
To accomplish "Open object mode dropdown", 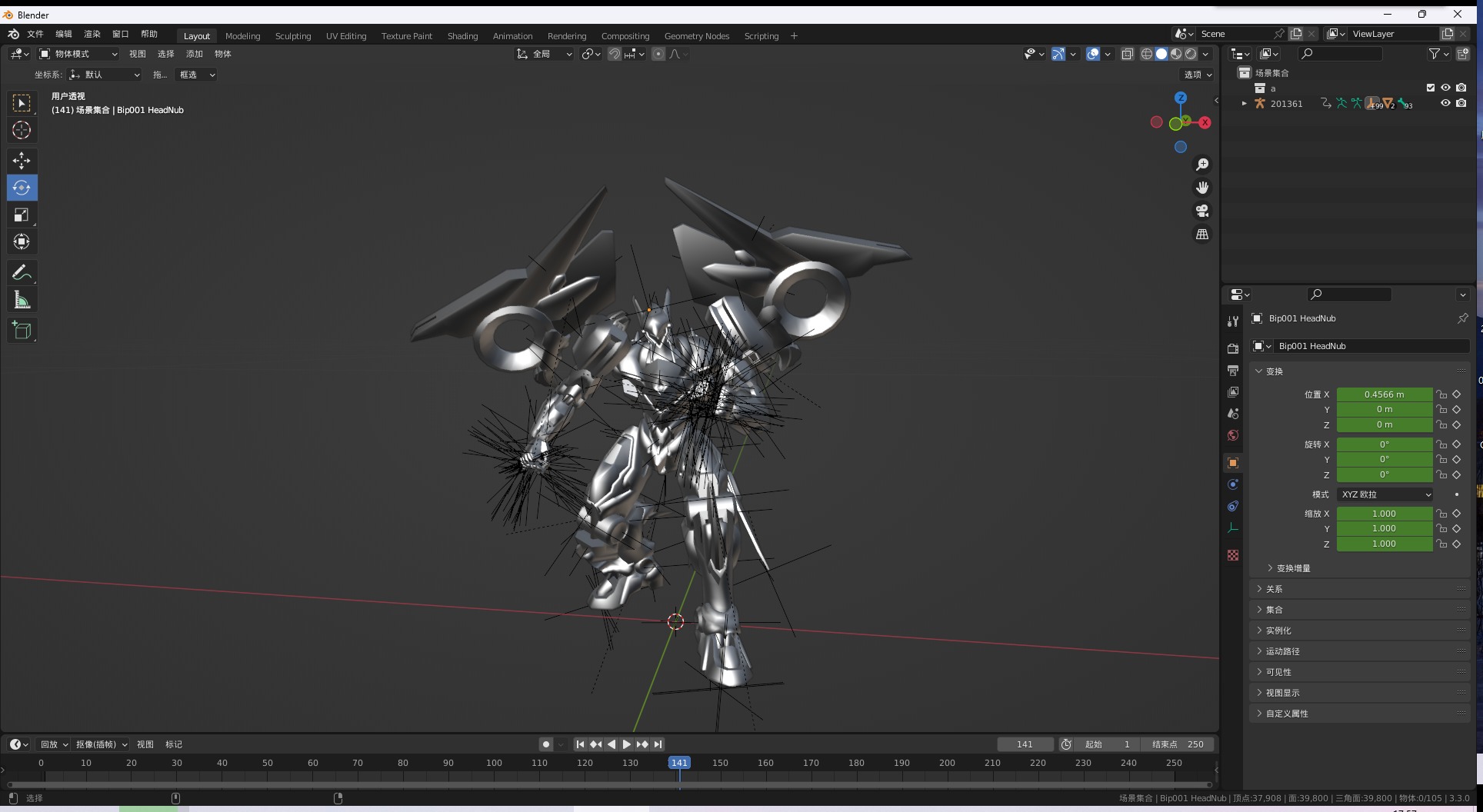I will 78,54.
